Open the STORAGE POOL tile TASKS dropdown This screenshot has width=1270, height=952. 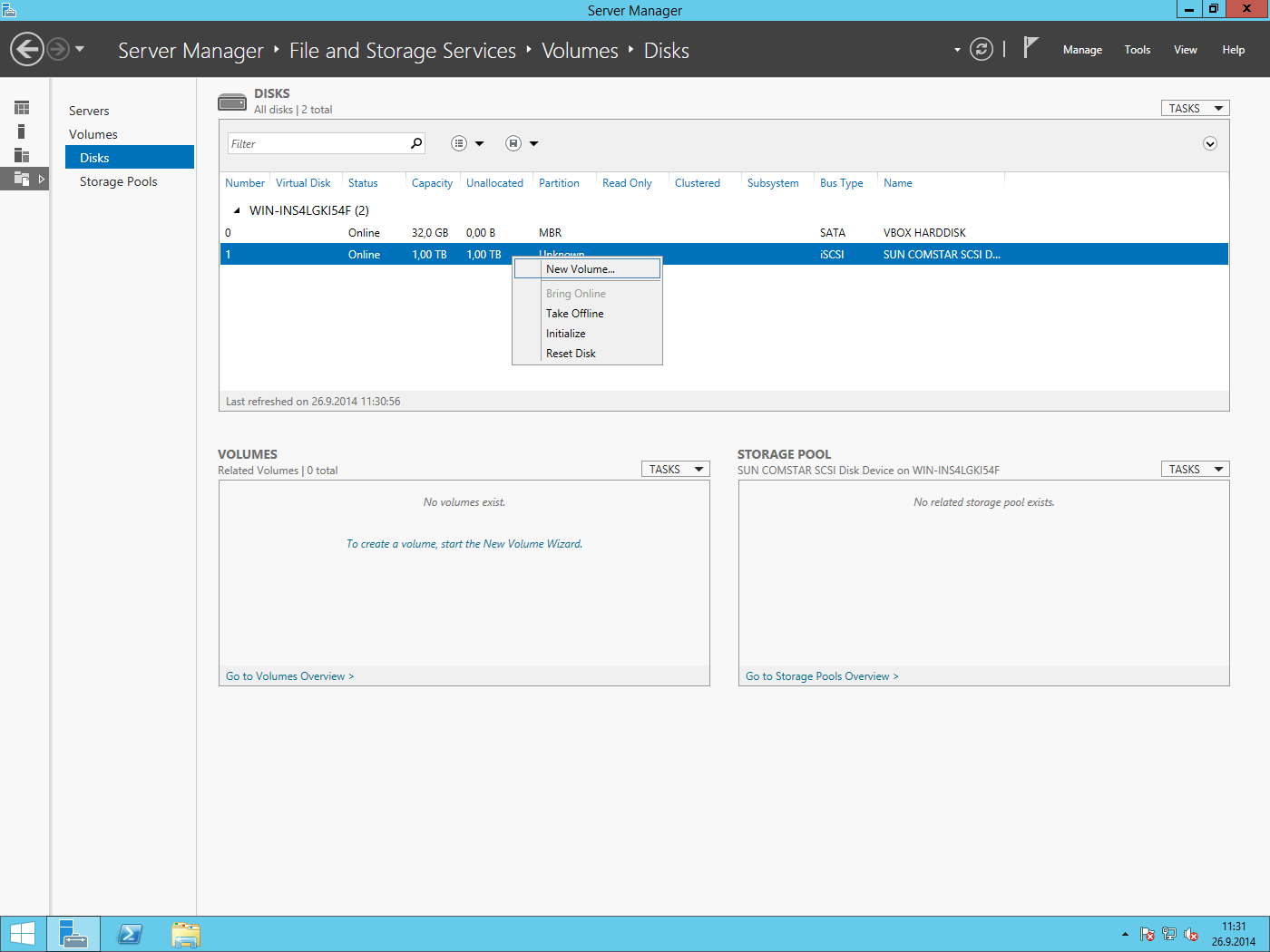(x=1196, y=469)
